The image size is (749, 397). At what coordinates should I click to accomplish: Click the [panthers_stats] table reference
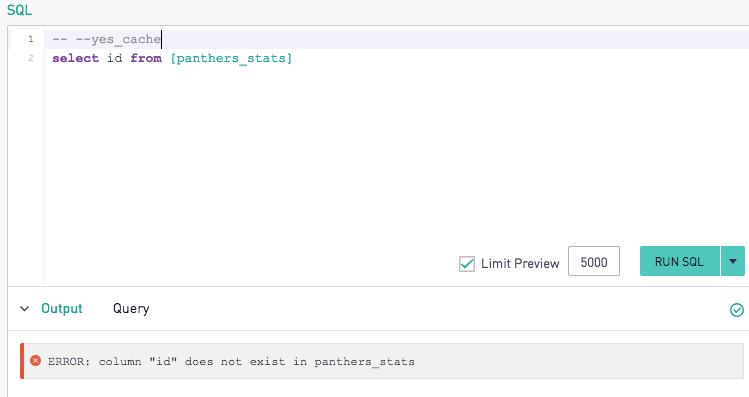coord(231,58)
